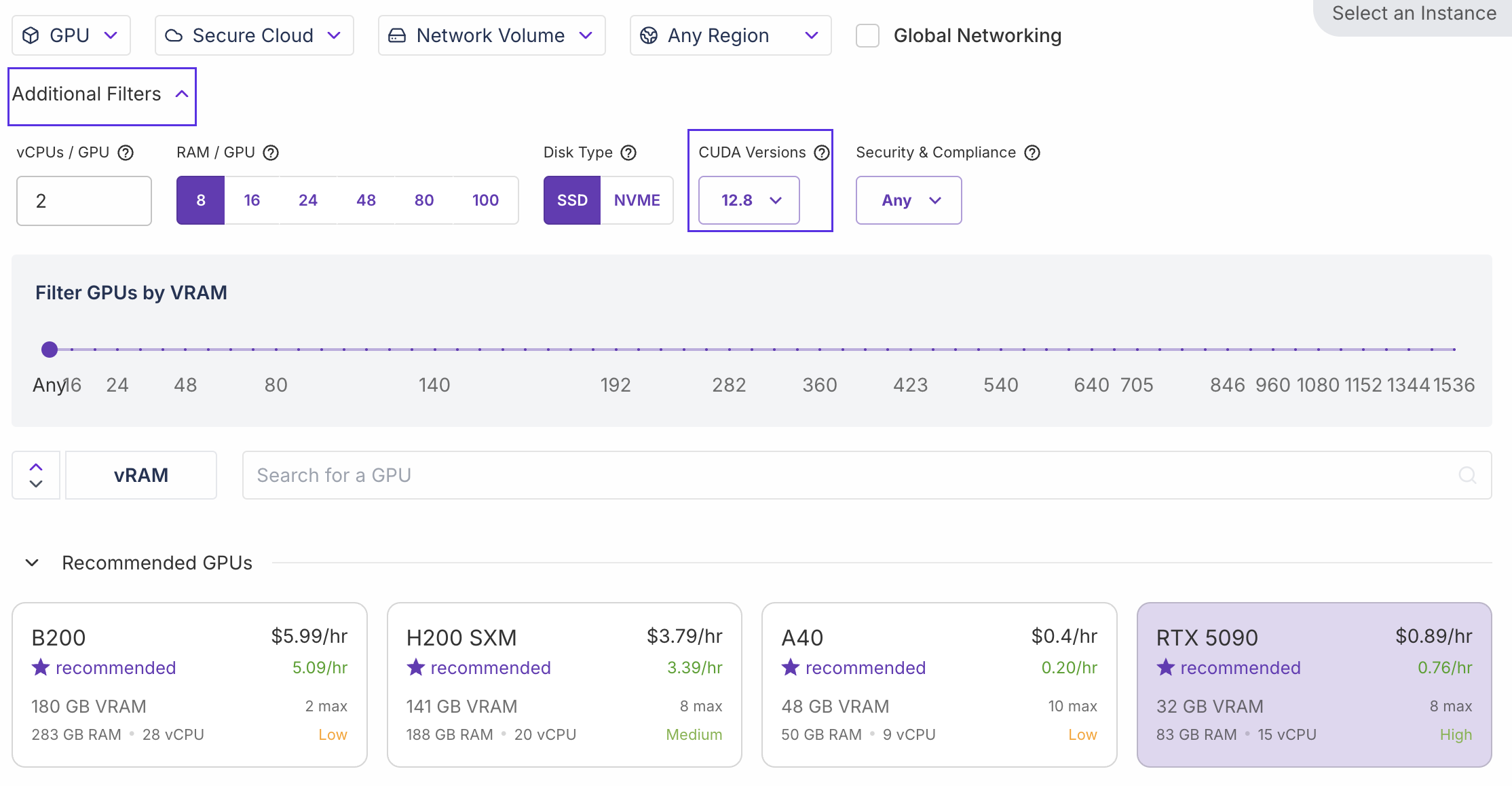
Task: Click the RAM / GPU help icon
Action: pyautogui.click(x=271, y=153)
